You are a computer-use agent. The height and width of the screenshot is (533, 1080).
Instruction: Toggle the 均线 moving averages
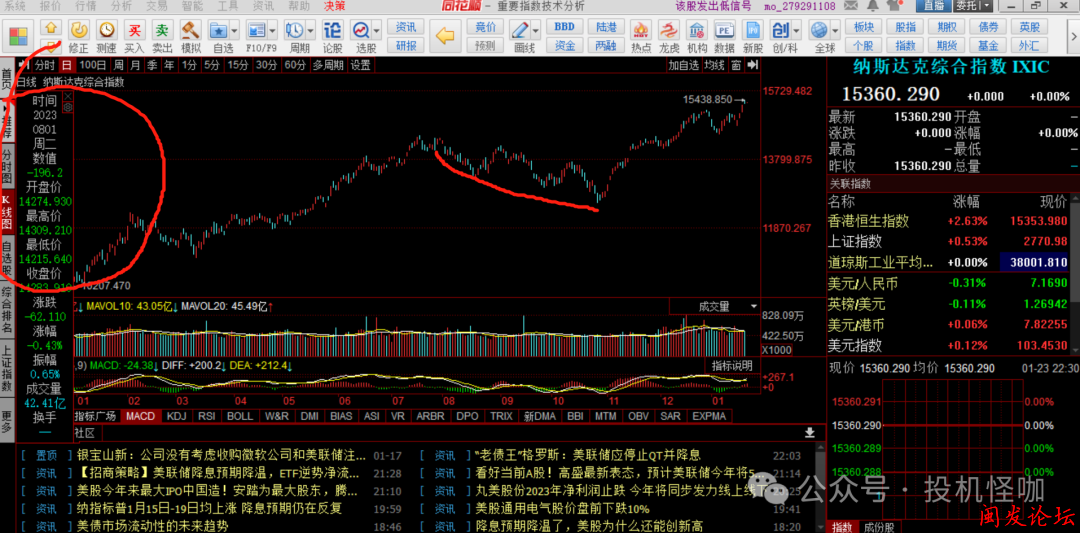[714, 65]
